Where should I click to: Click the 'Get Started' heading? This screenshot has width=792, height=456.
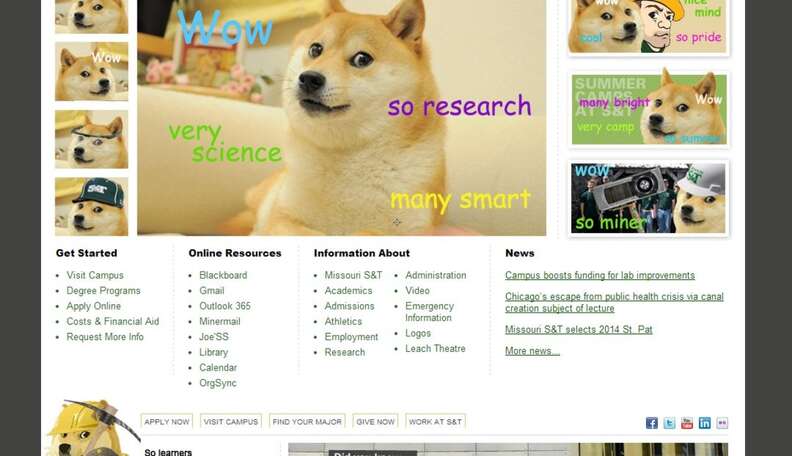[86, 253]
